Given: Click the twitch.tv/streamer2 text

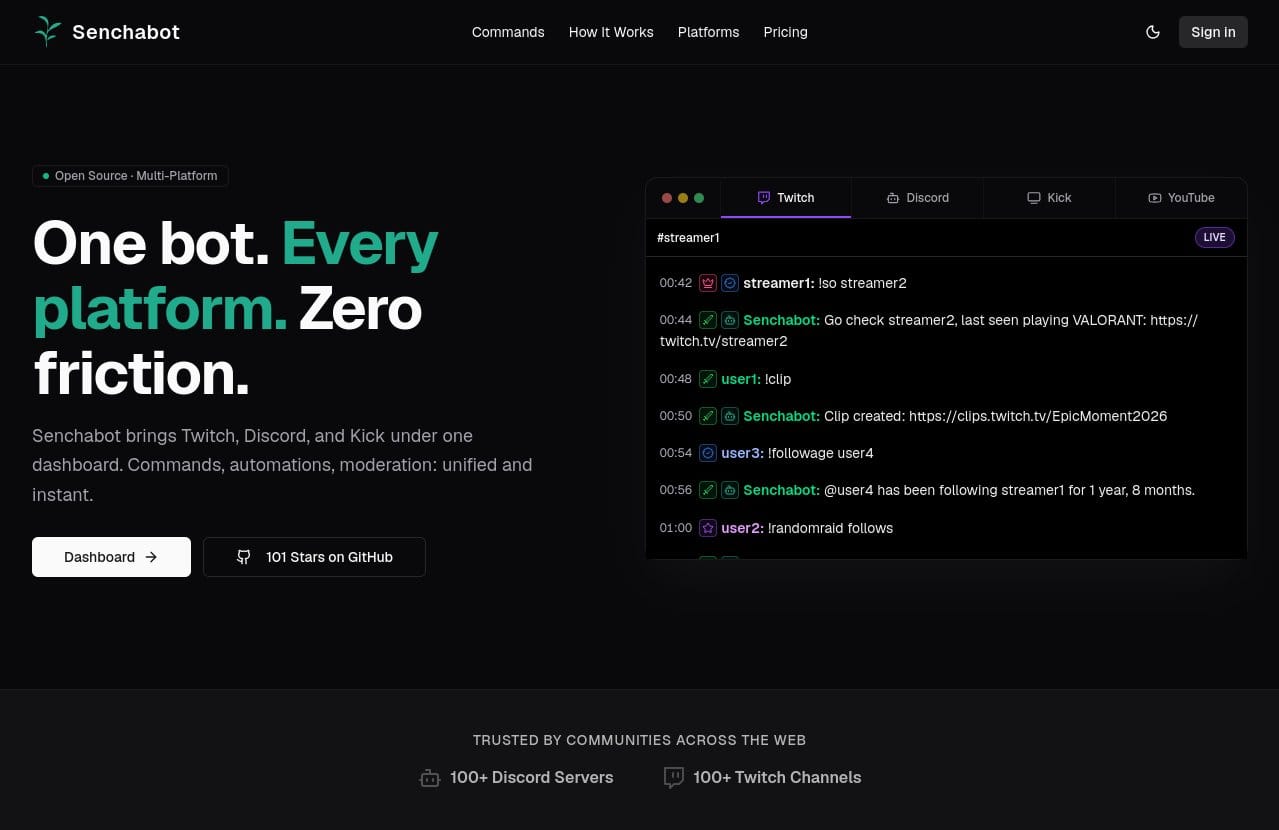Looking at the screenshot, I should point(724,341).
